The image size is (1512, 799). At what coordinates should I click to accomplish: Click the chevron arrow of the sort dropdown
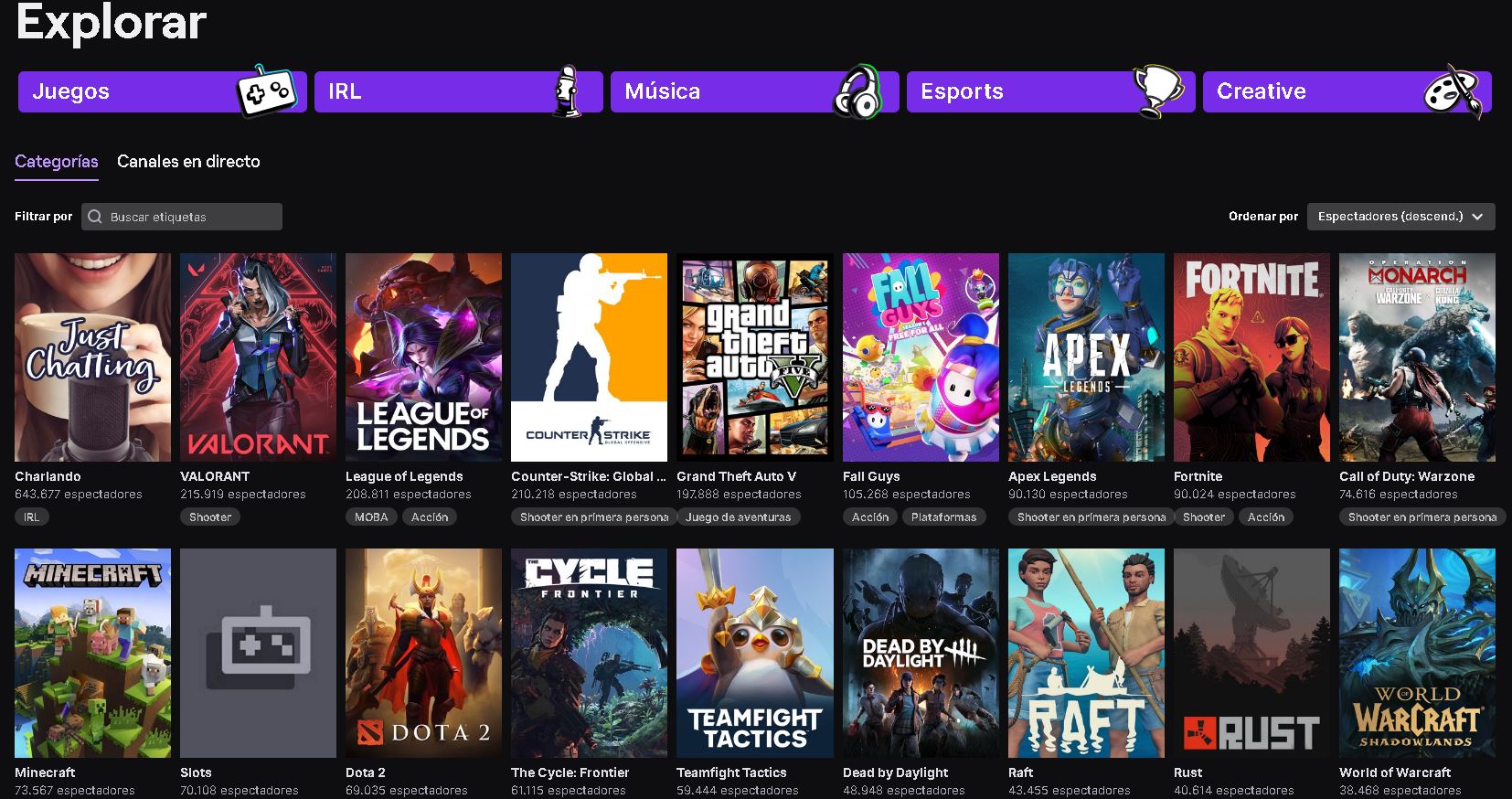[1477, 217]
